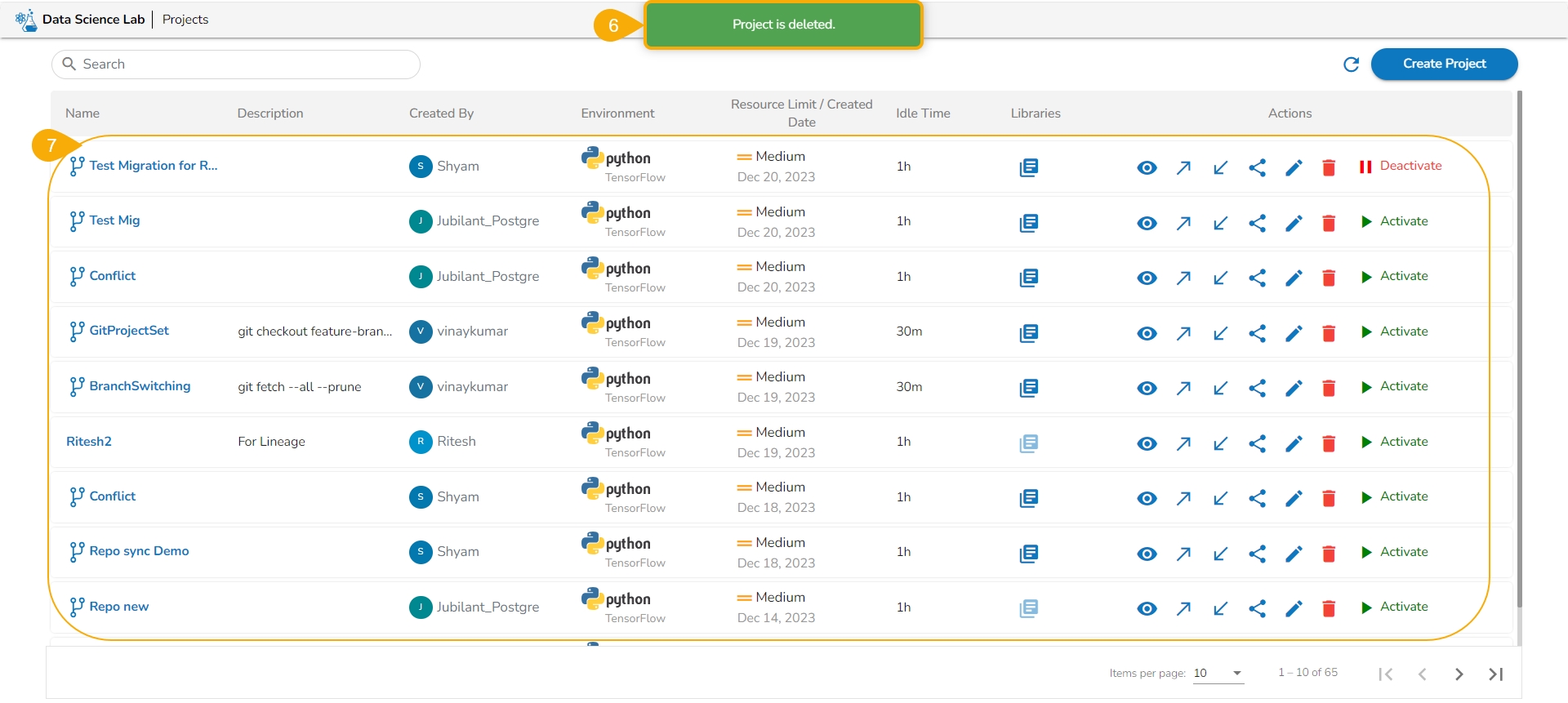
Task: Delete the Test Mig project
Action: 1329,223
